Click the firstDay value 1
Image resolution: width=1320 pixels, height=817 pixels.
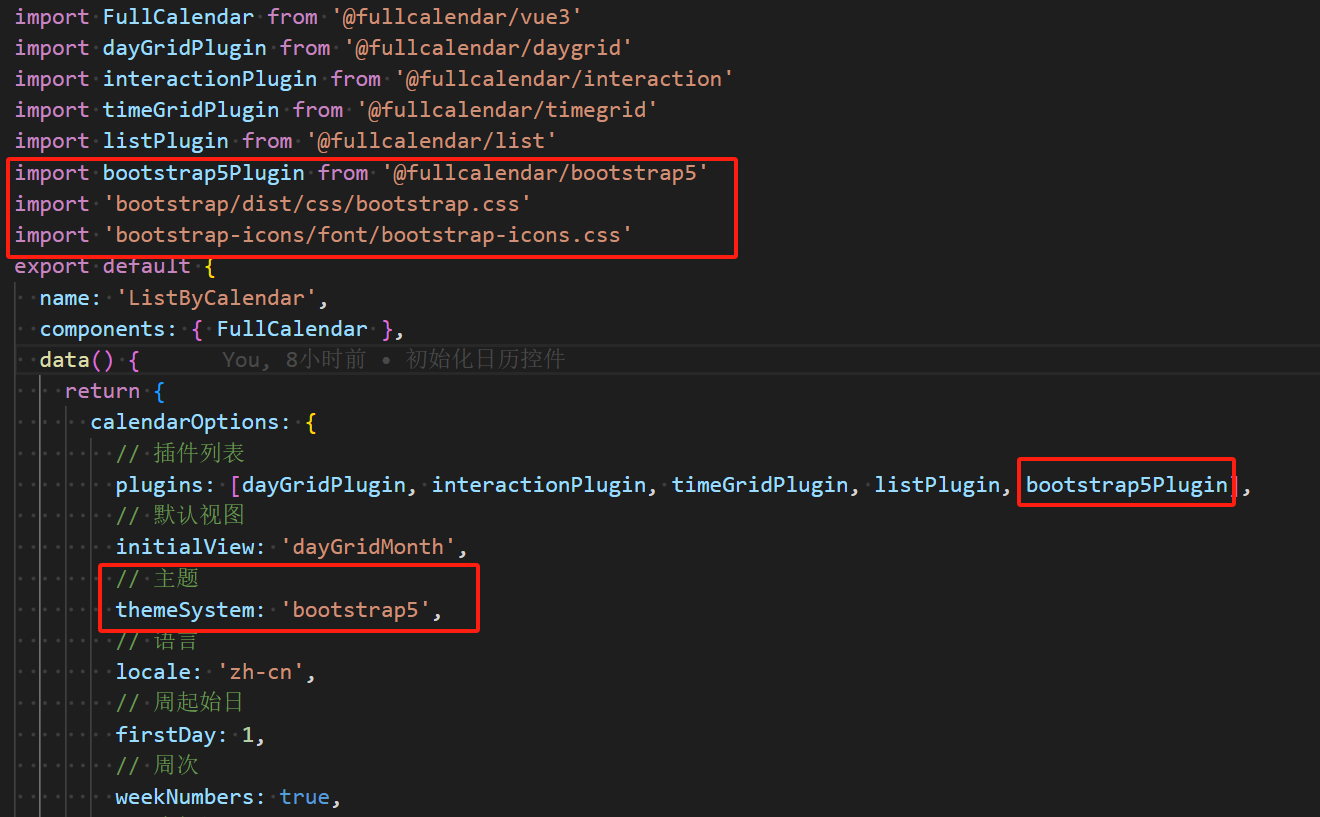(248, 735)
